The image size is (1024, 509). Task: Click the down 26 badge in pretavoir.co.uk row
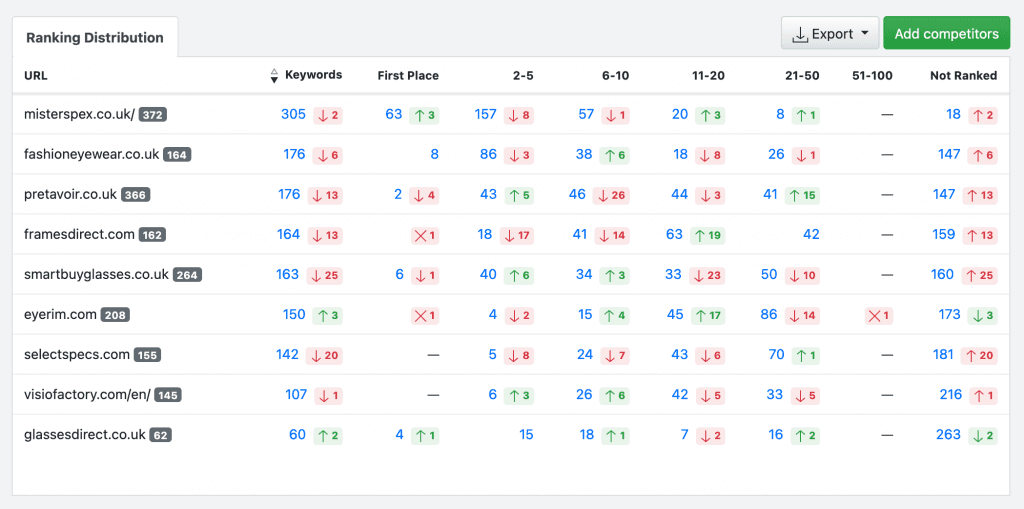point(611,195)
